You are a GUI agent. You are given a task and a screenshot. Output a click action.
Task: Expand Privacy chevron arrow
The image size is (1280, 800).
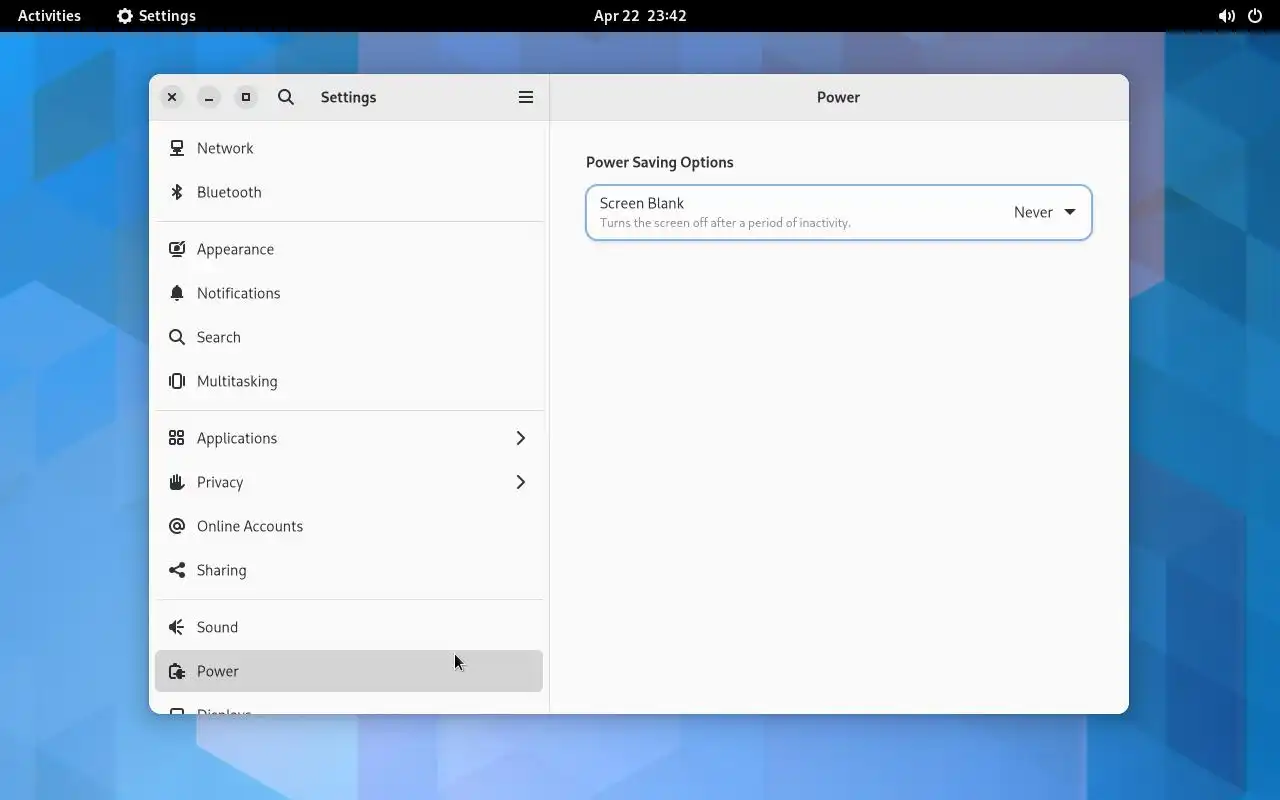(521, 482)
